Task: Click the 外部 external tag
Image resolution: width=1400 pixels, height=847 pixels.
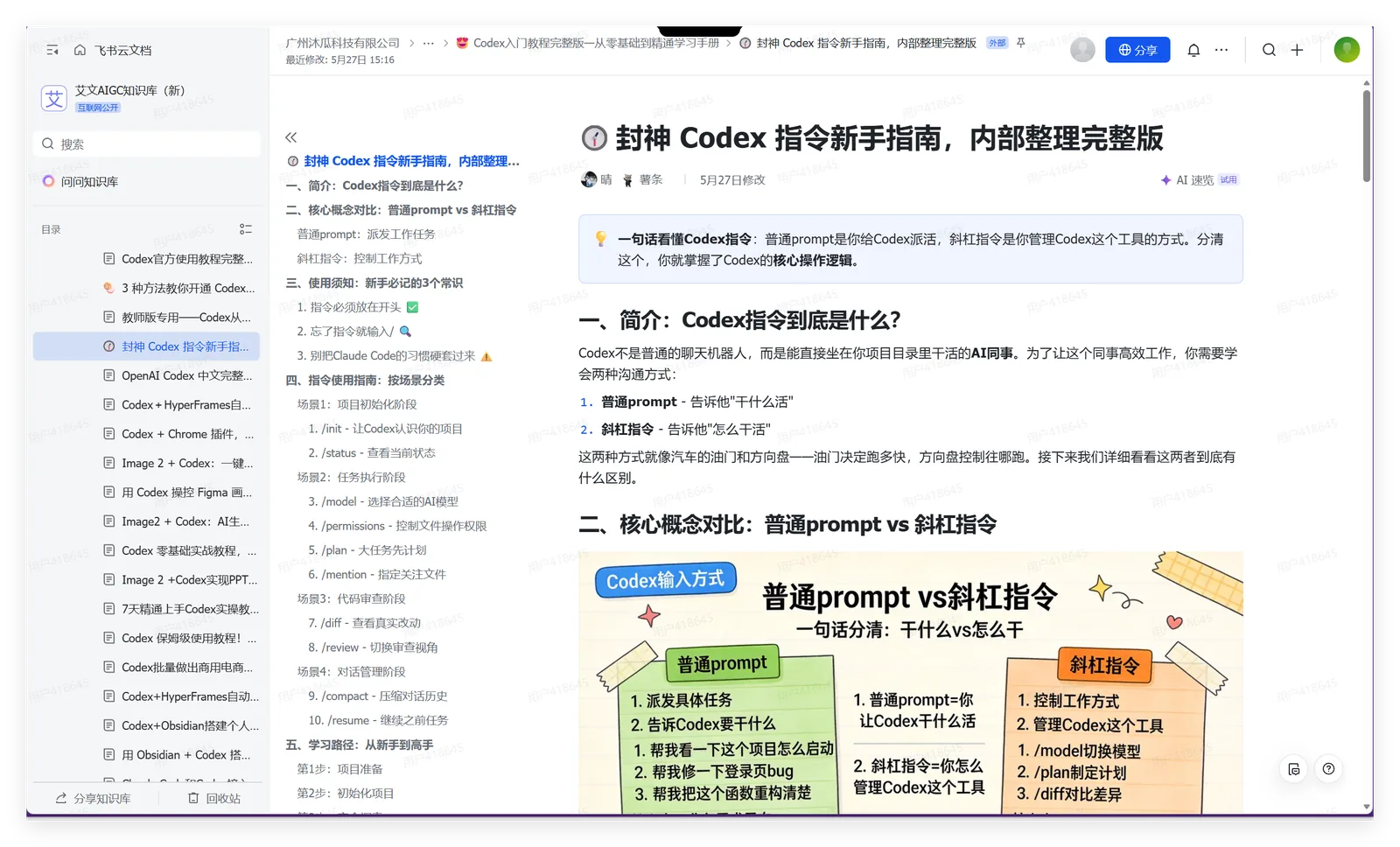Action: point(997,43)
